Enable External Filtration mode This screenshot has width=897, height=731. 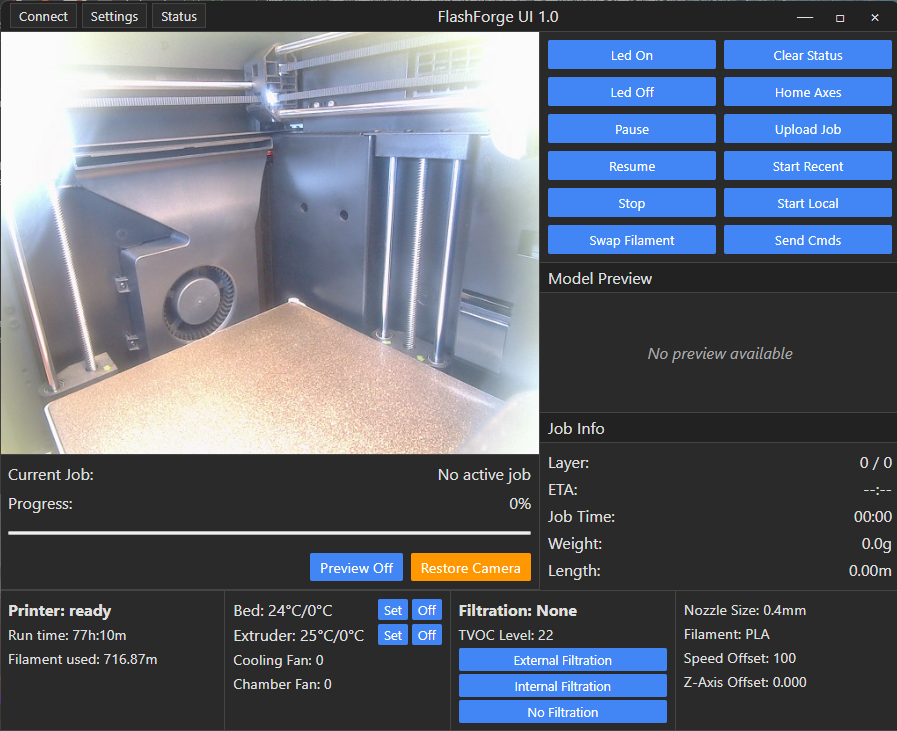tap(562, 660)
